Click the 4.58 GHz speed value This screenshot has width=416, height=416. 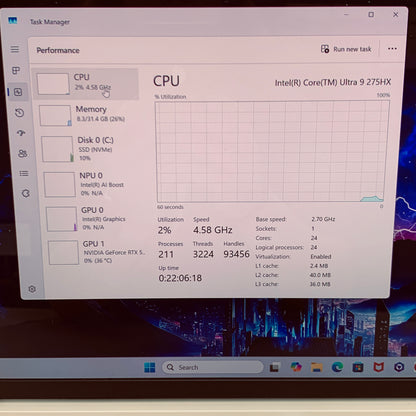213,230
